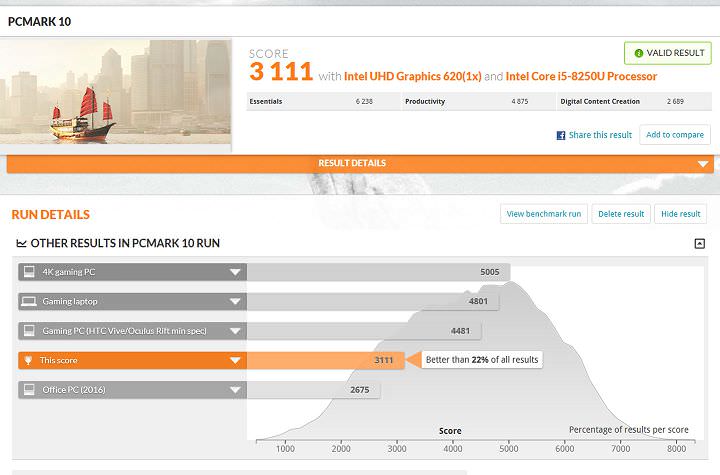Click the sailing ship benchmark thumbnail

point(116,95)
